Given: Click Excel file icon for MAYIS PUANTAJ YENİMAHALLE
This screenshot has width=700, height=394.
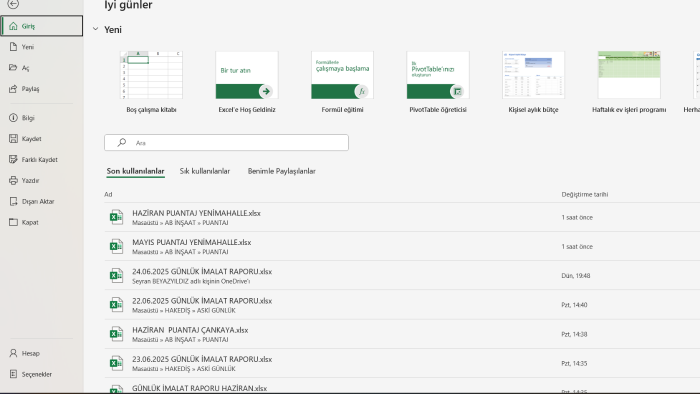Looking at the screenshot, I should tap(116, 246).
